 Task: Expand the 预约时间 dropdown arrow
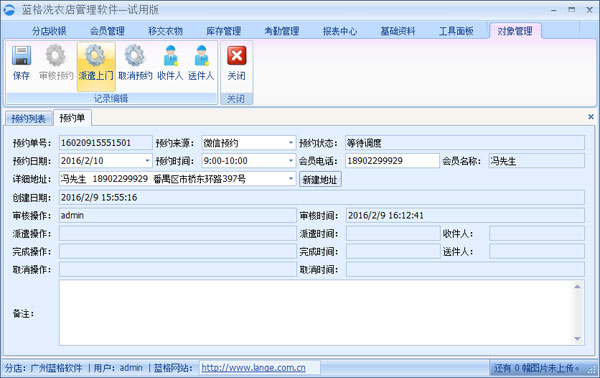pyautogui.click(x=291, y=161)
